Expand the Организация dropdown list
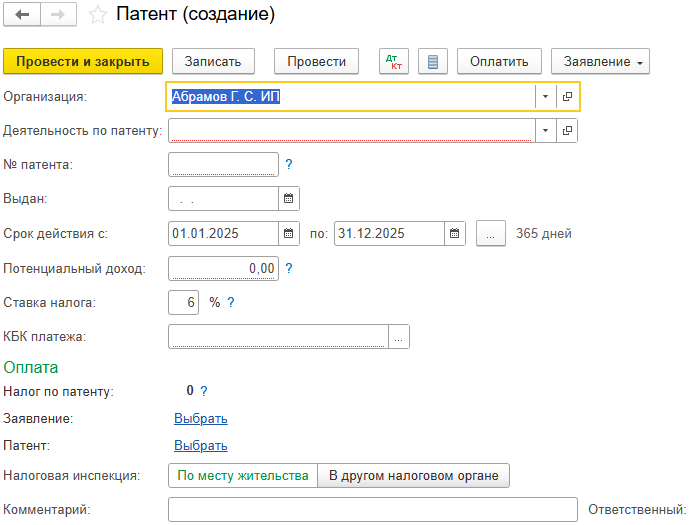The height and width of the screenshot is (525, 690). point(545,96)
